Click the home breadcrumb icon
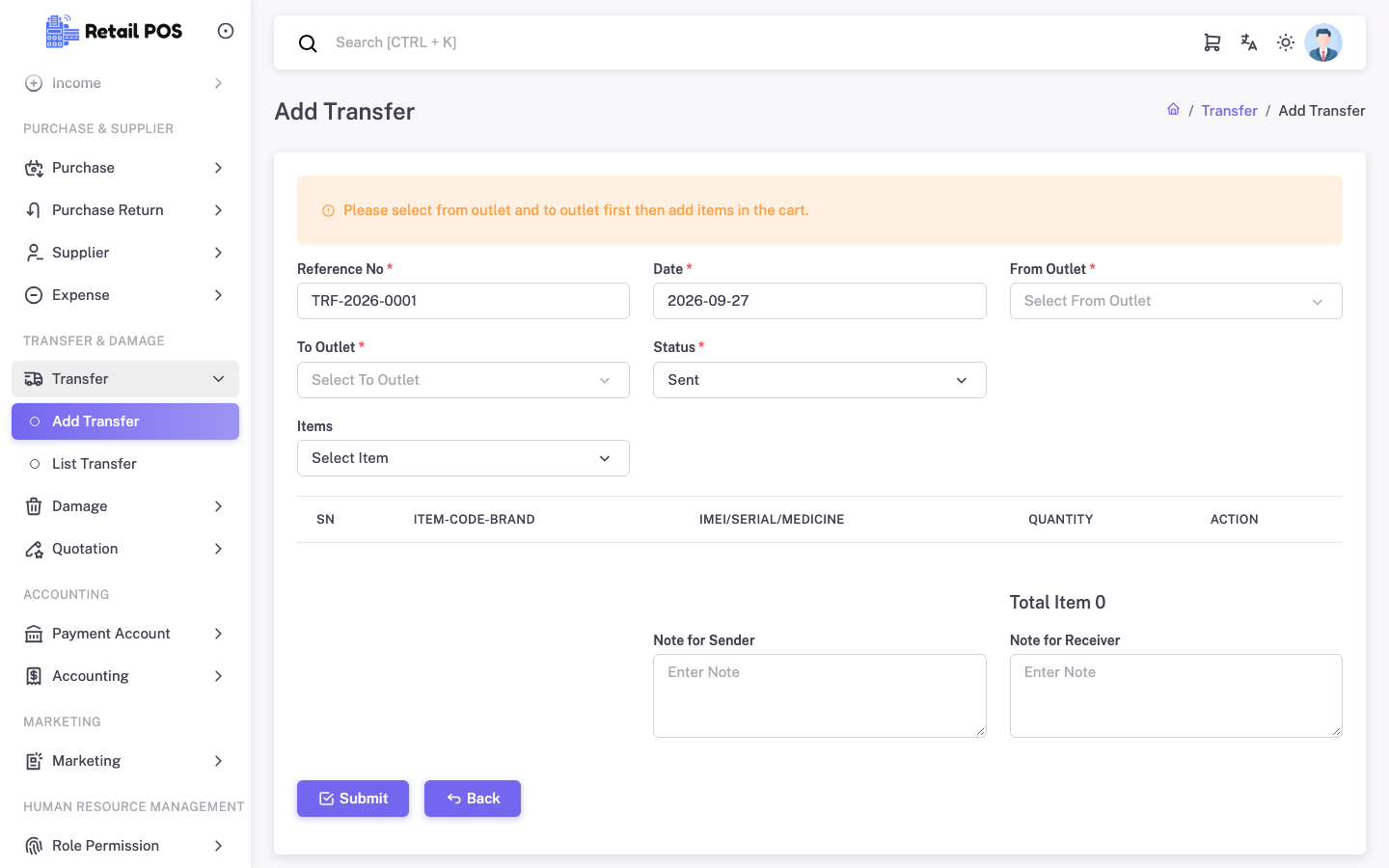Image resolution: width=1389 pixels, height=868 pixels. 1173,110
